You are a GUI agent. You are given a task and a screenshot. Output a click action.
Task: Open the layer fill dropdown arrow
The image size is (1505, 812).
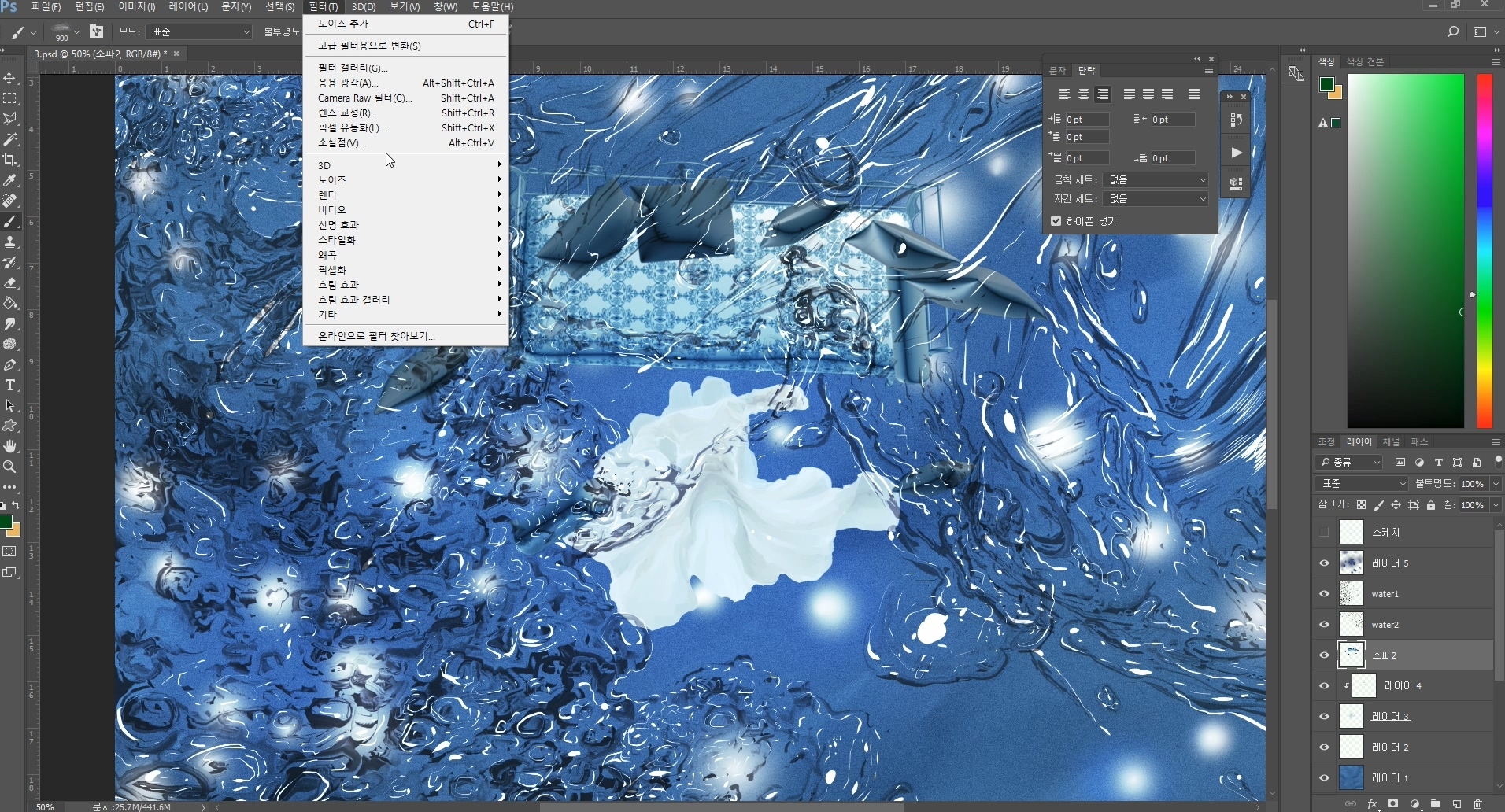1496,505
